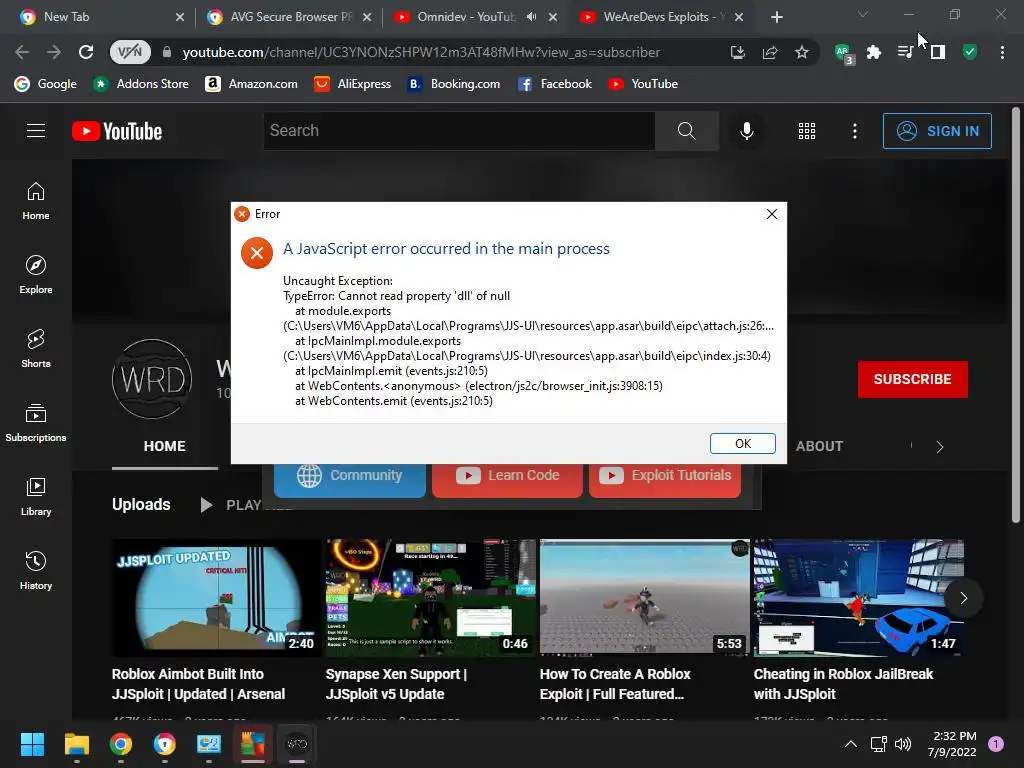
Task: Click the SIGN IN button
Action: click(936, 131)
